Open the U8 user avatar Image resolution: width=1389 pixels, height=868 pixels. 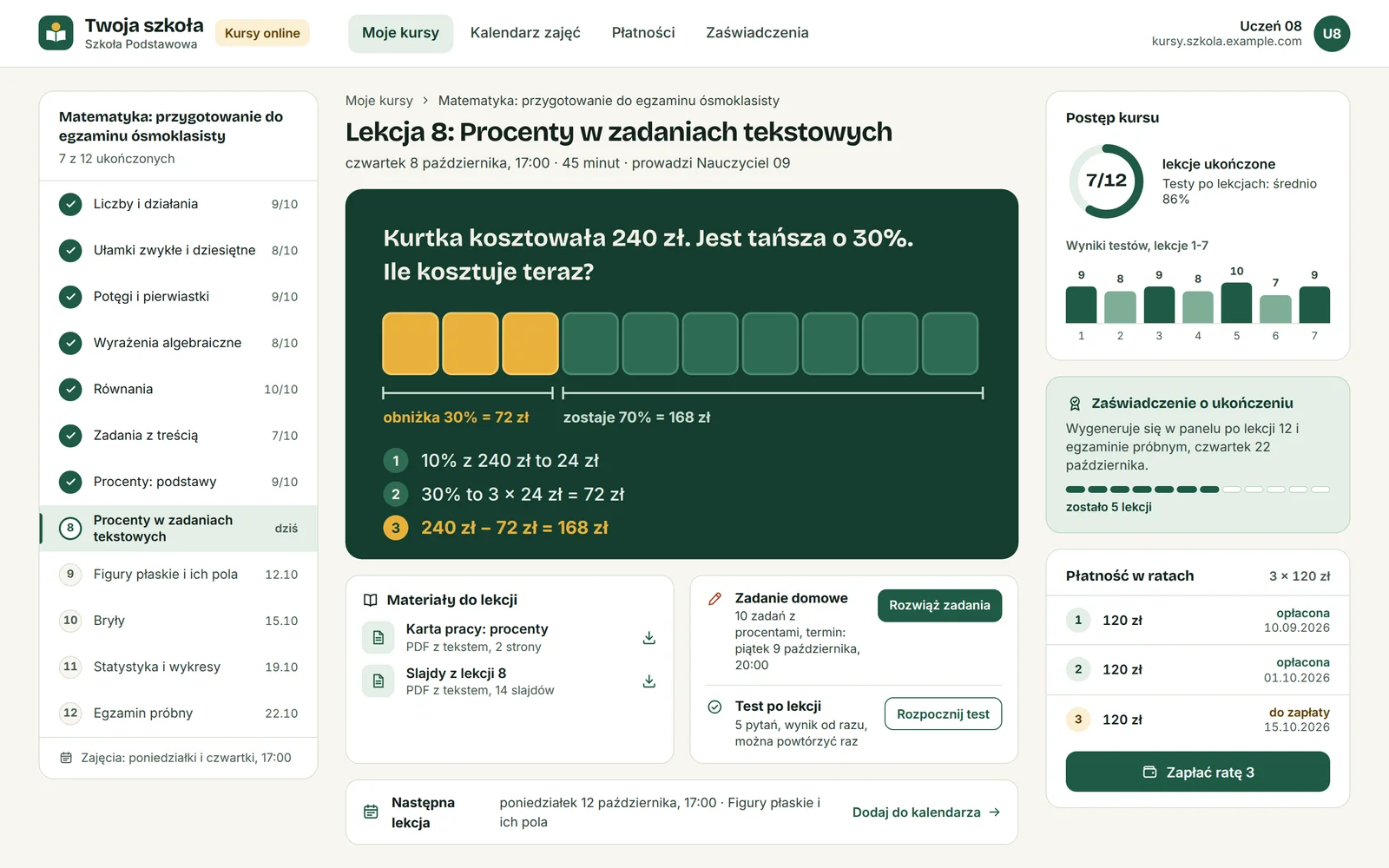point(1332,34)
